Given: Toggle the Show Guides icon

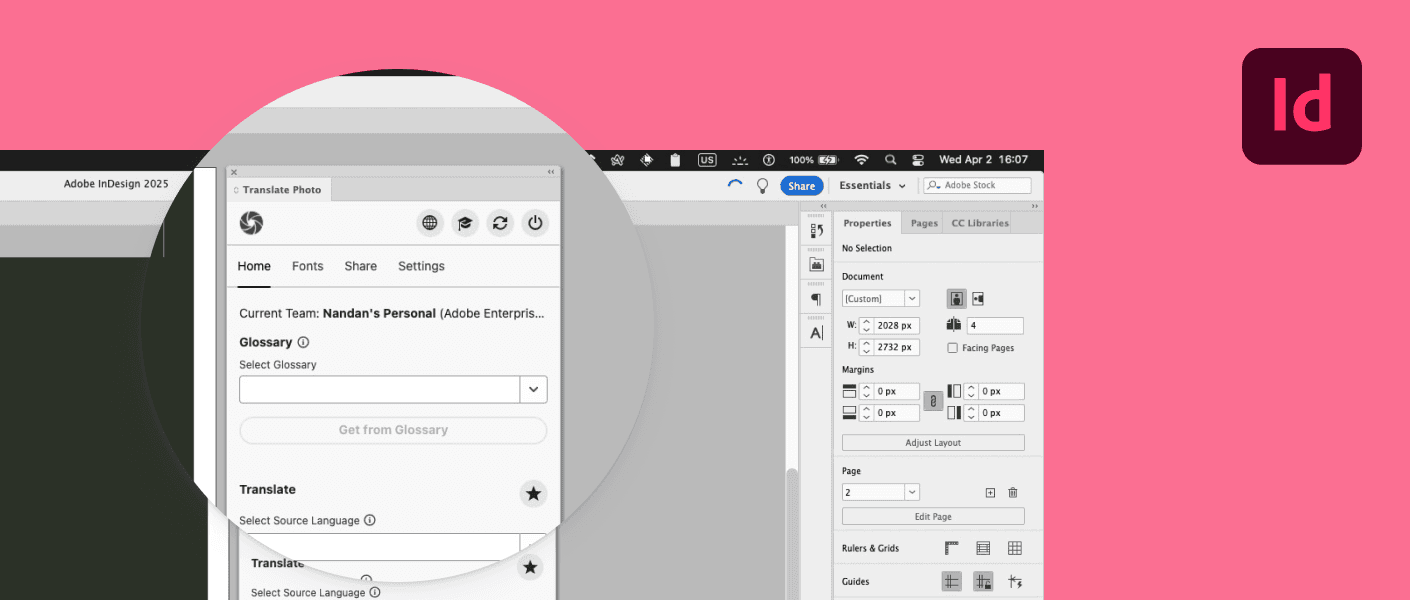Looking at the screenshot, I should [952, 581].
